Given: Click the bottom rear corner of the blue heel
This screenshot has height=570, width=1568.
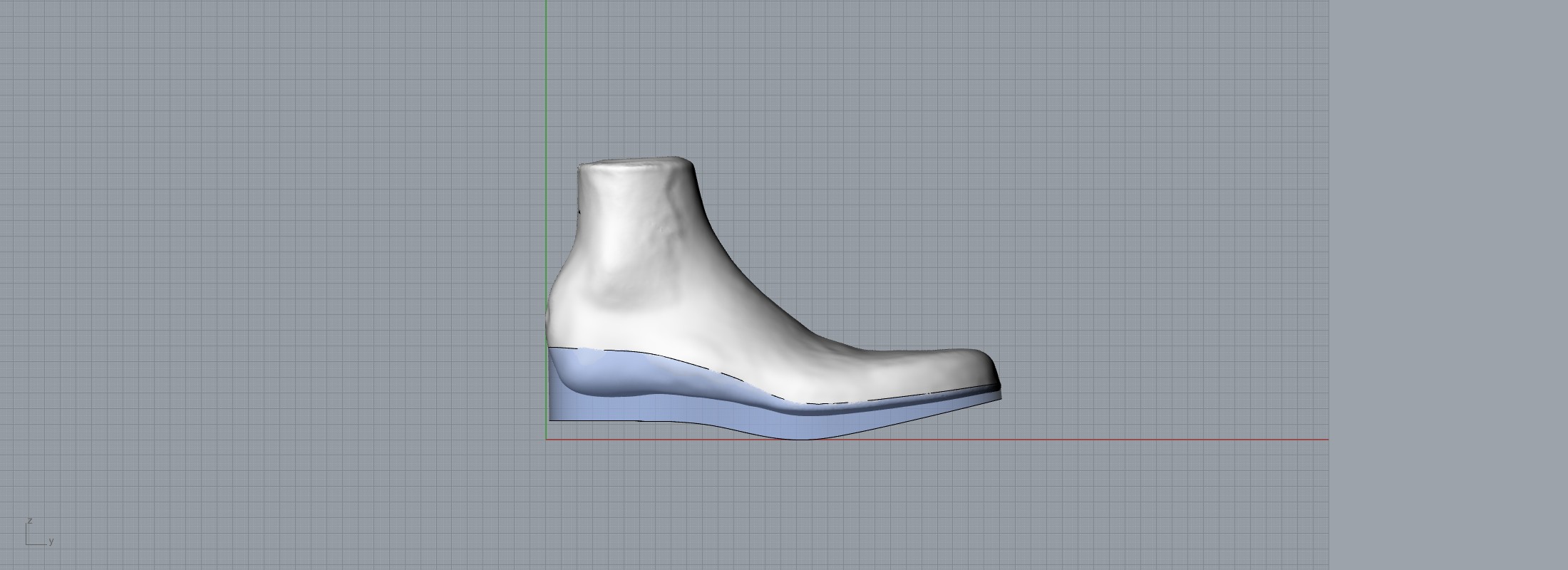Looking at the screenshot, I should click(551, 418).
